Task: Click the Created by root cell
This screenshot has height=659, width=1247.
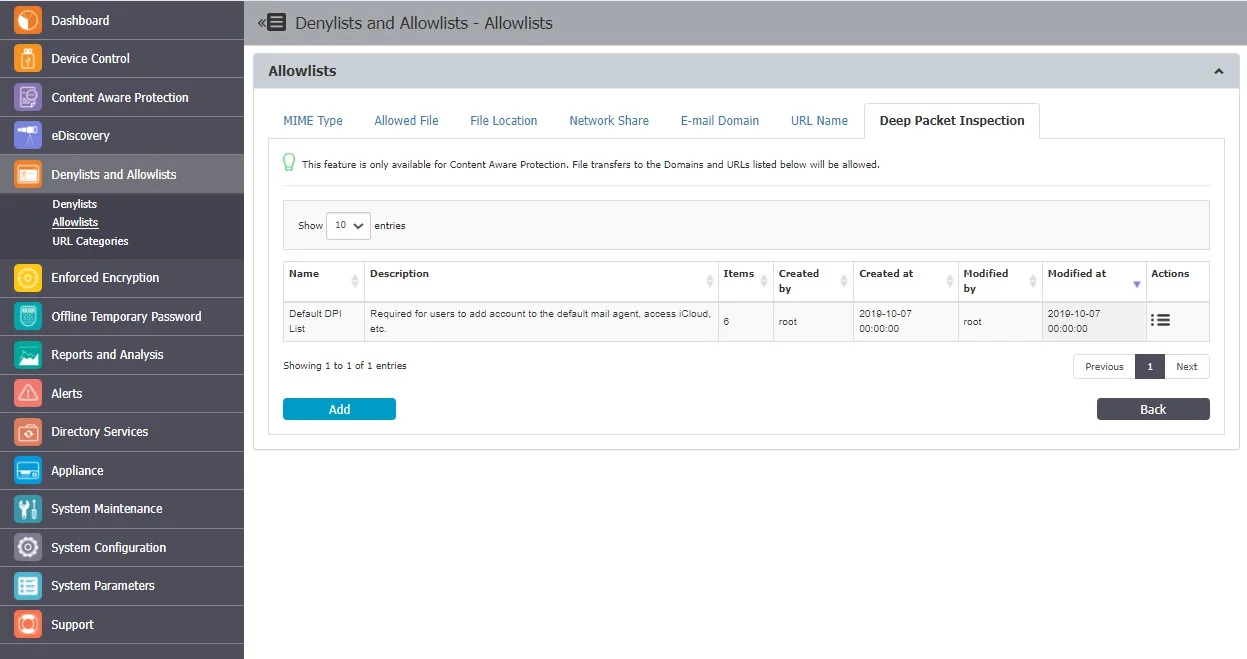Action: click(x=813, y=321)
